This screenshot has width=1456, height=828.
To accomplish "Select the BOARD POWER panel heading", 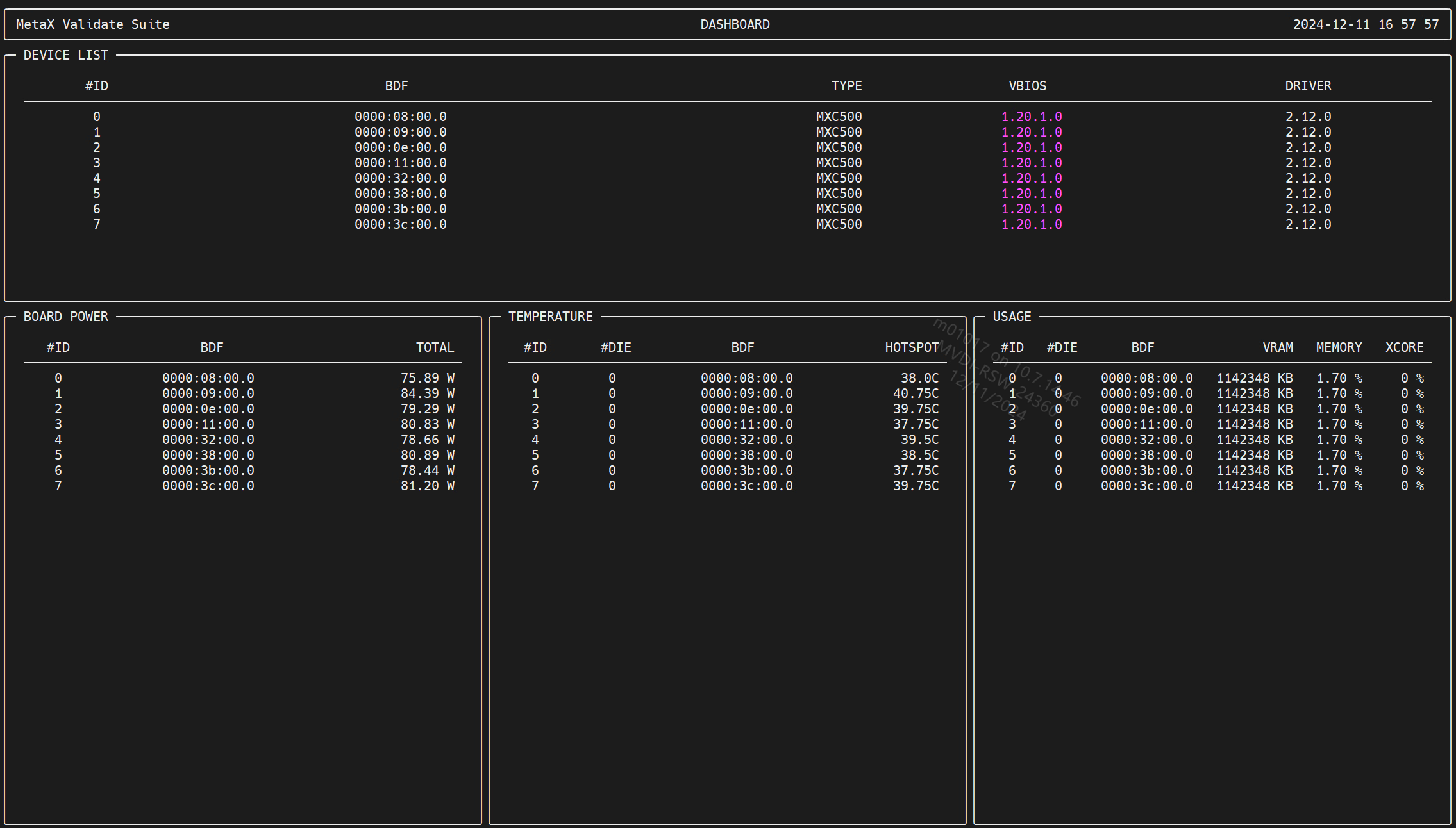I will (x=66, y=317).
